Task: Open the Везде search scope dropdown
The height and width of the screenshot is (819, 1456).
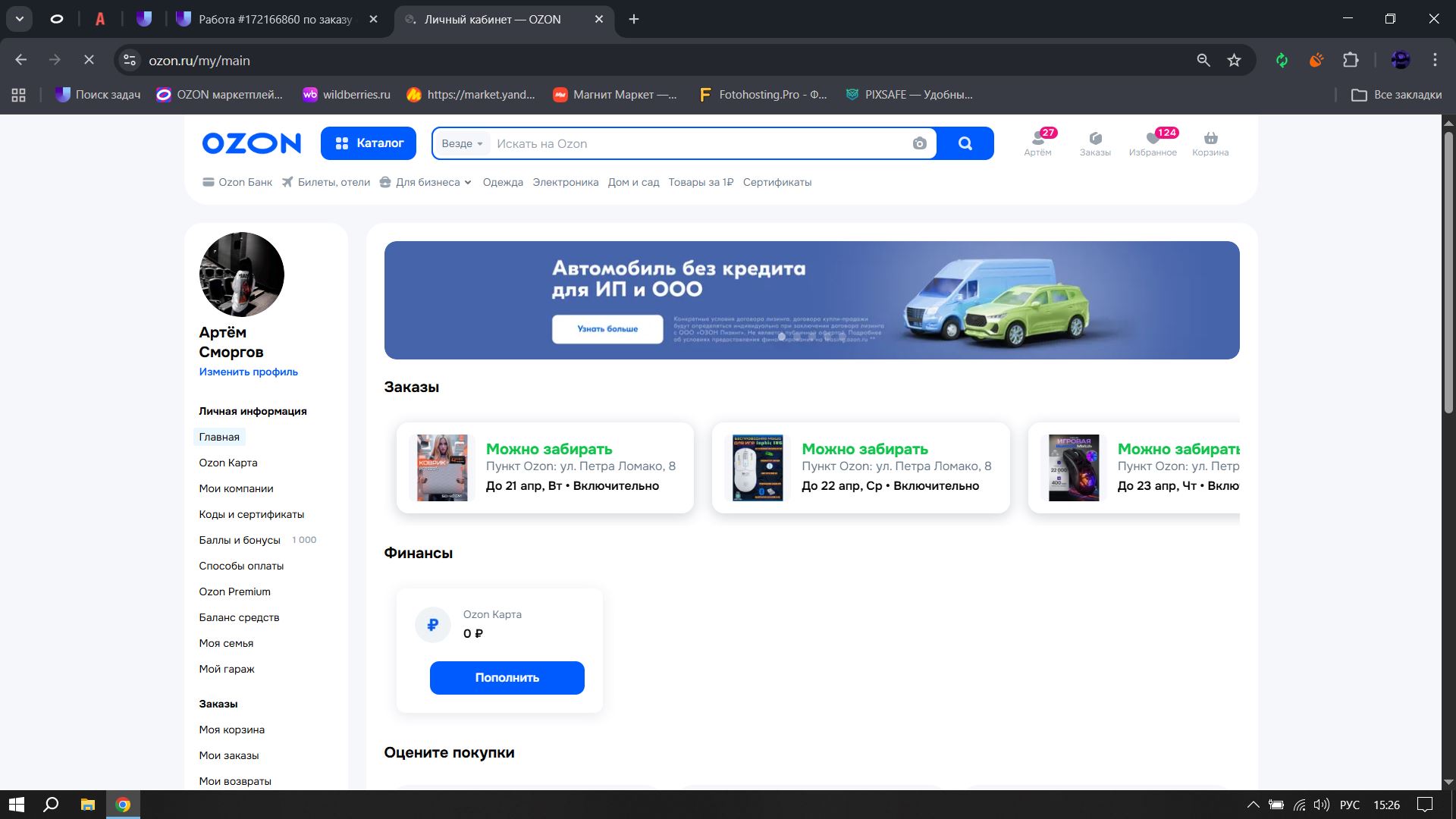Action: [462, 143]
